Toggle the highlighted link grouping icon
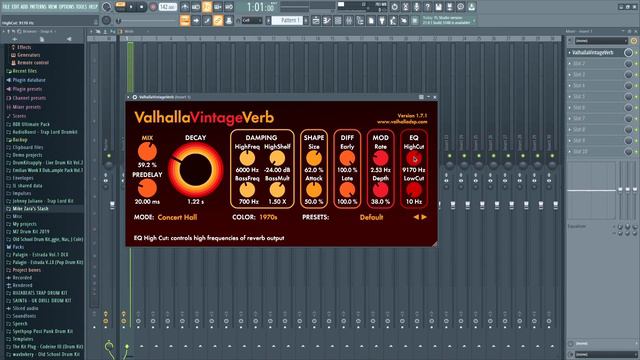Image resolution: width=640 pixels, height=360 pixels. pos(218,20)
